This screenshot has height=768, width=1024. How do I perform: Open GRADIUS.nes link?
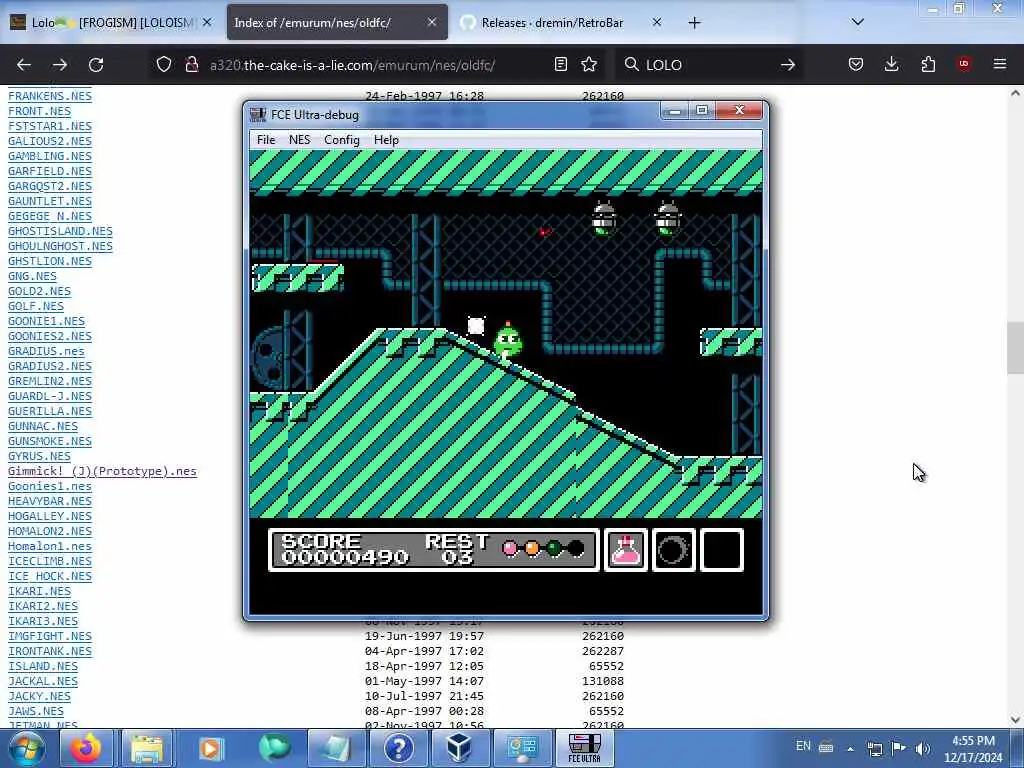pyautogui.click(x=46, y=351)
